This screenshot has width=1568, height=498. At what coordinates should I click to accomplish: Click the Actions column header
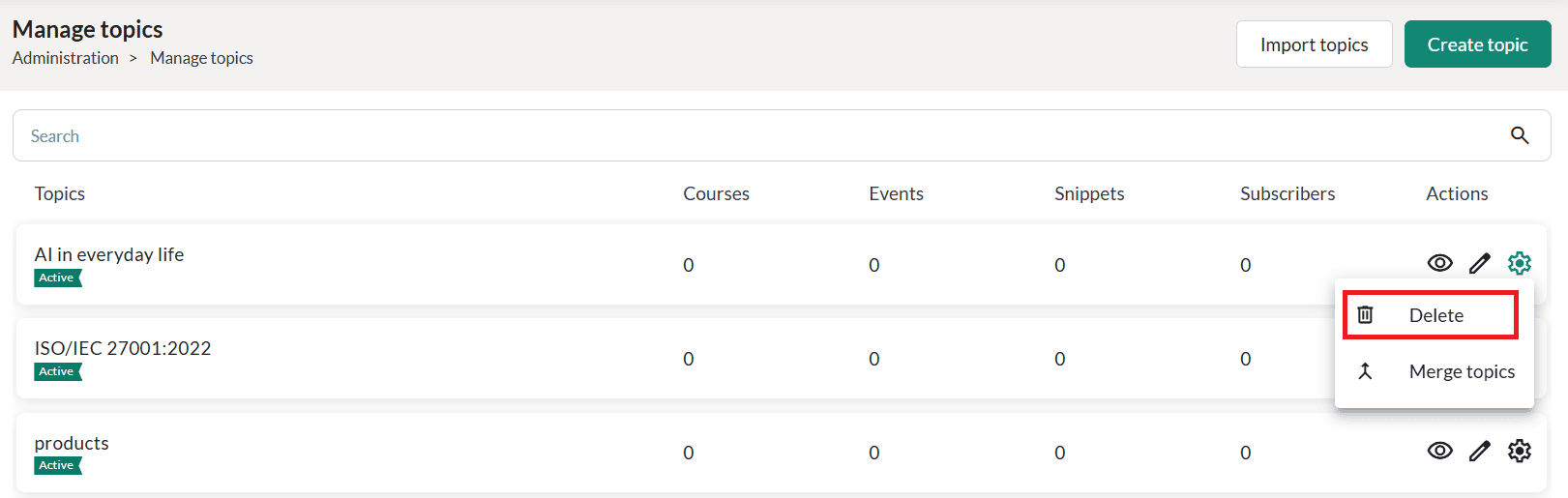click(x=1457, y=193)
